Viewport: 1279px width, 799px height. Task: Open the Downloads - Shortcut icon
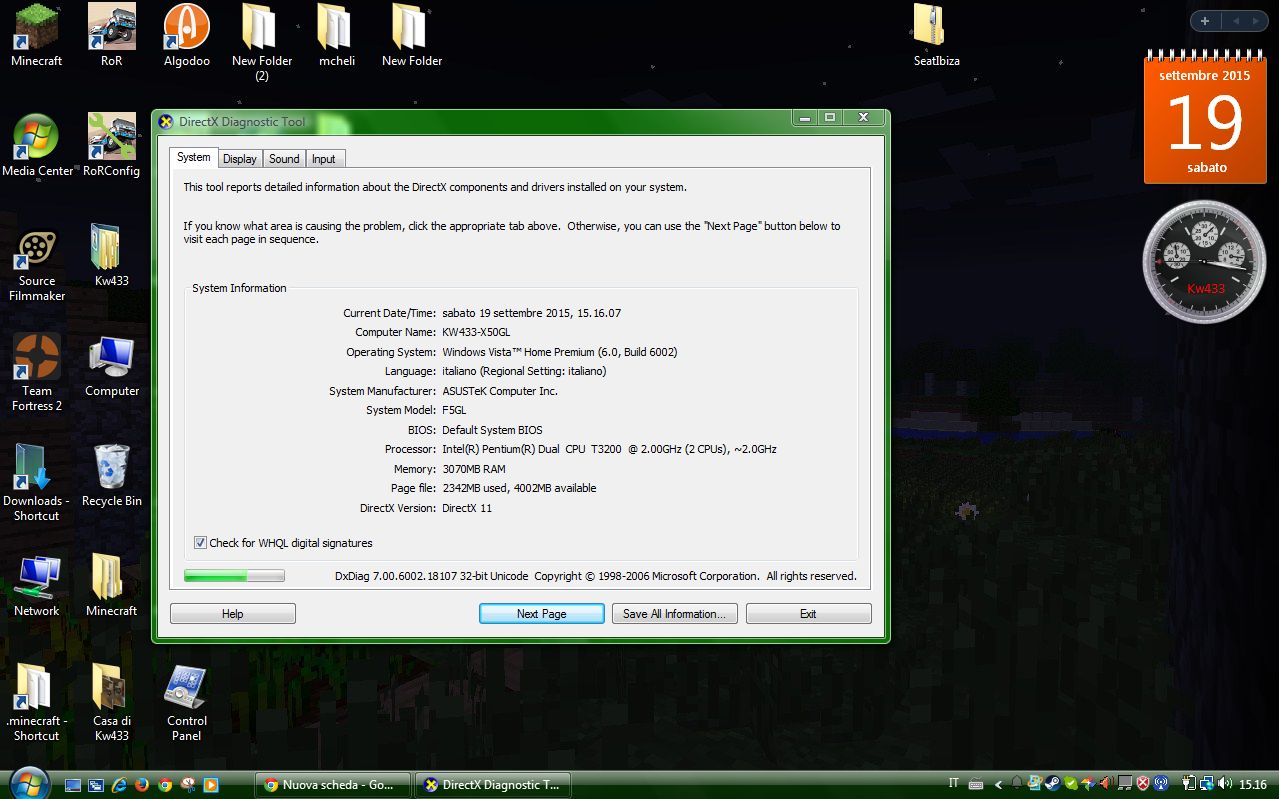(x=36, y=482)
